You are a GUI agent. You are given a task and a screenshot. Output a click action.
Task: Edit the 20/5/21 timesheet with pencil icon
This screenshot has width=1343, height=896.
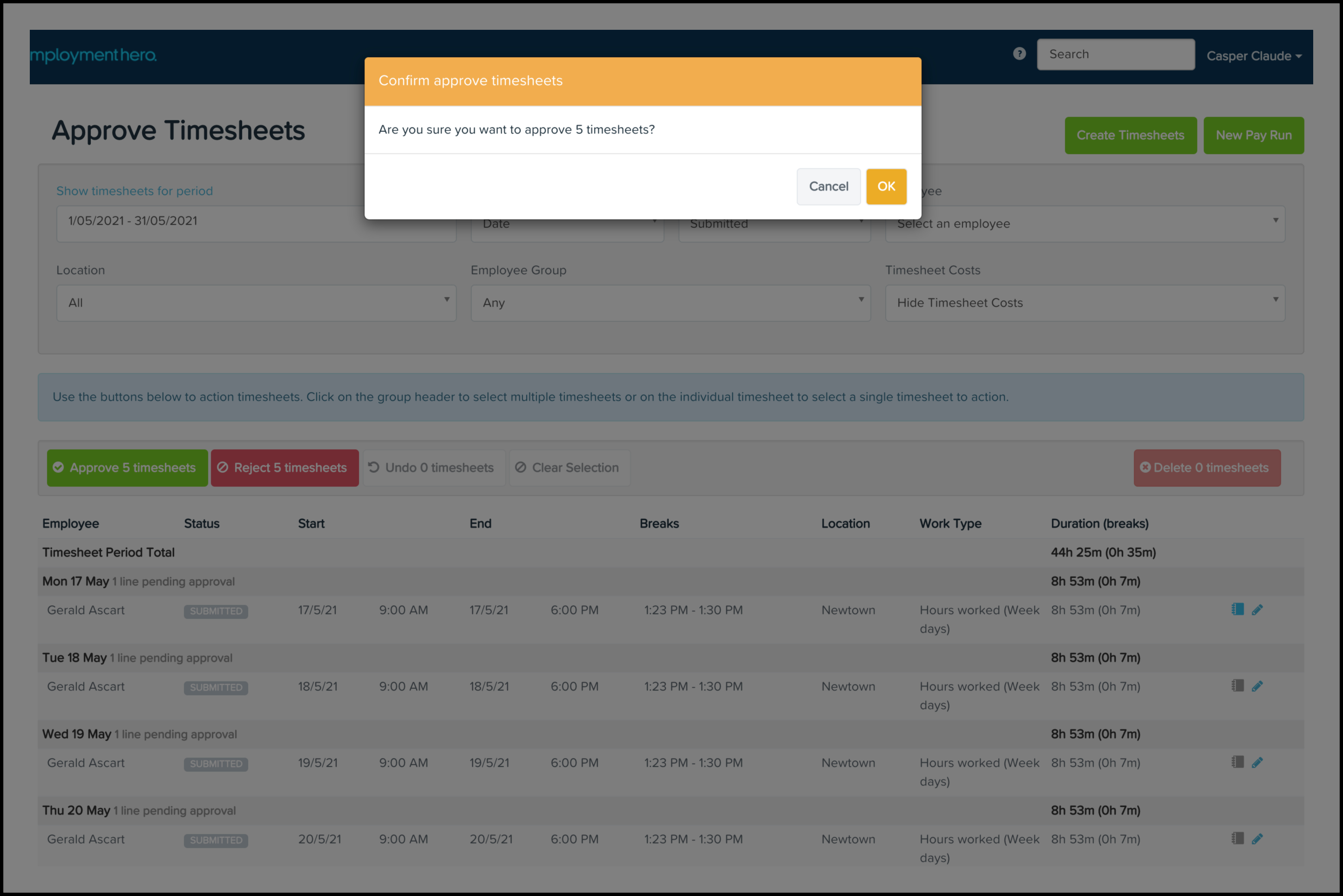(1257, 839)
